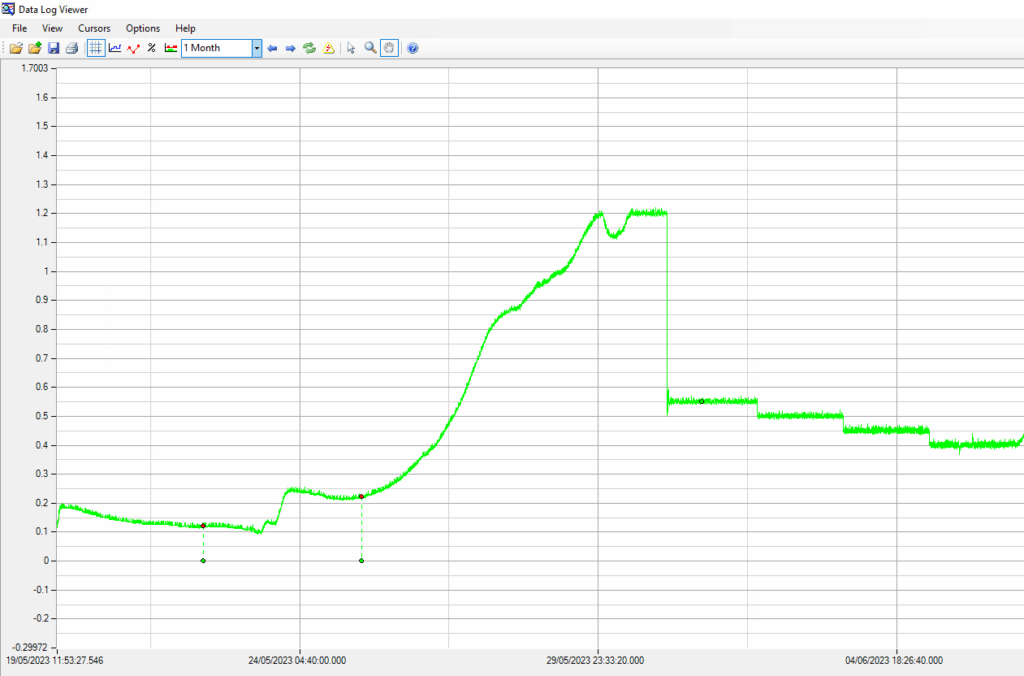The image size is (1024, 676).
Task: Click the red-green limits chart icon
Action: click(x=170, y=48)
